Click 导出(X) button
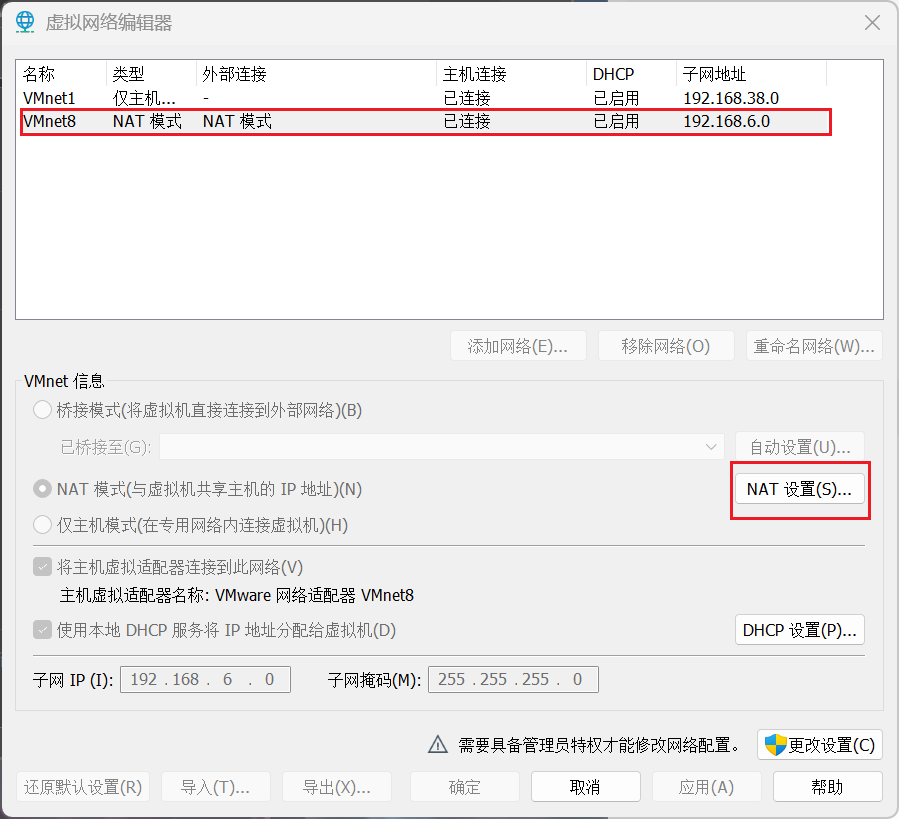The width and height of the screenshot is (899, 819). point(337,787)
